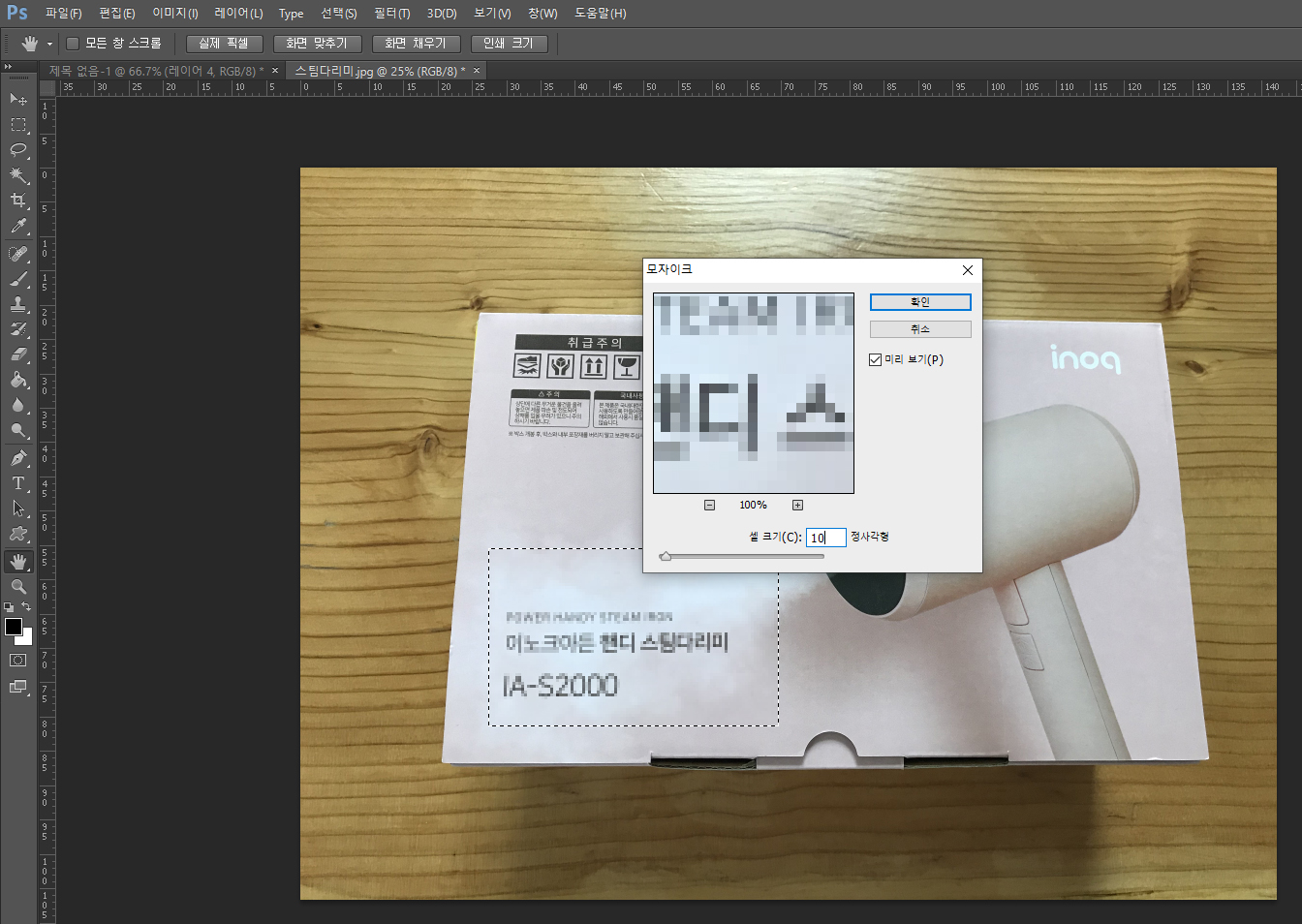Click 인쇄 크기 button

[509, 44]
